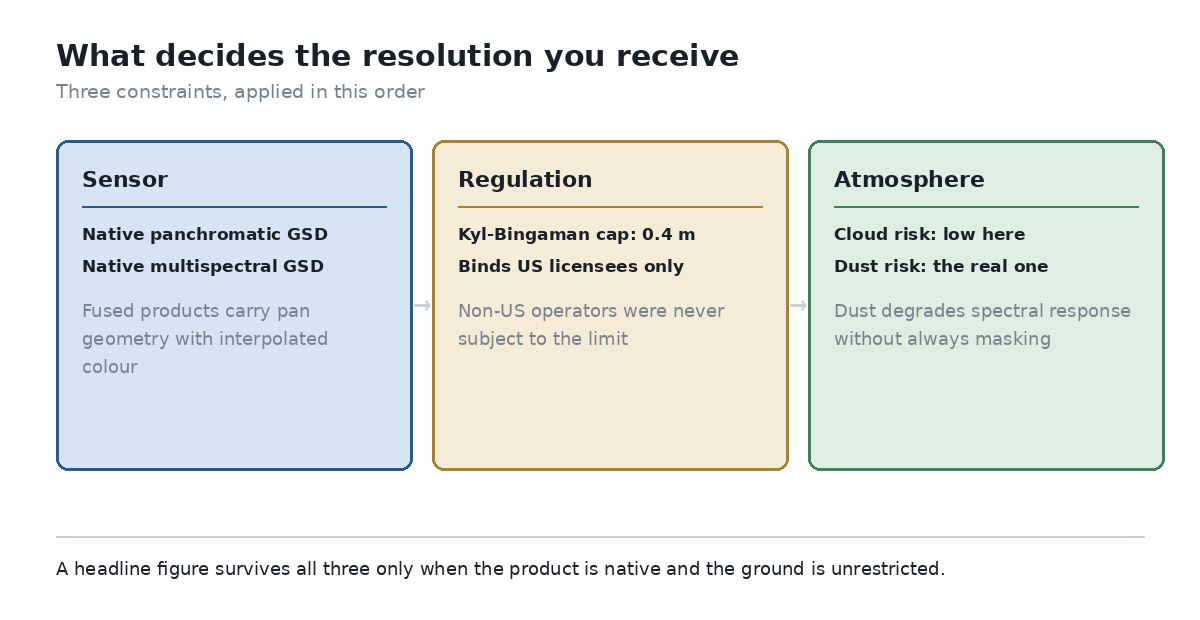Click 'Native multispectral GSD' line
Image resolution: width=1200 pixels, height=620 pixels.
tap(203, 267)
